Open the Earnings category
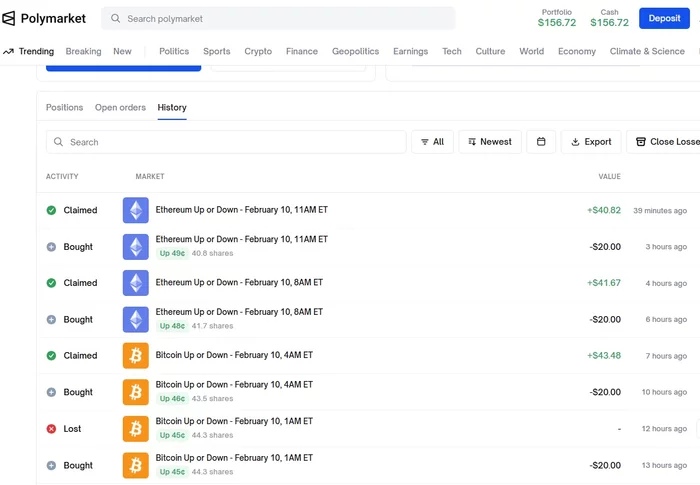 click(x=410, y=51)
